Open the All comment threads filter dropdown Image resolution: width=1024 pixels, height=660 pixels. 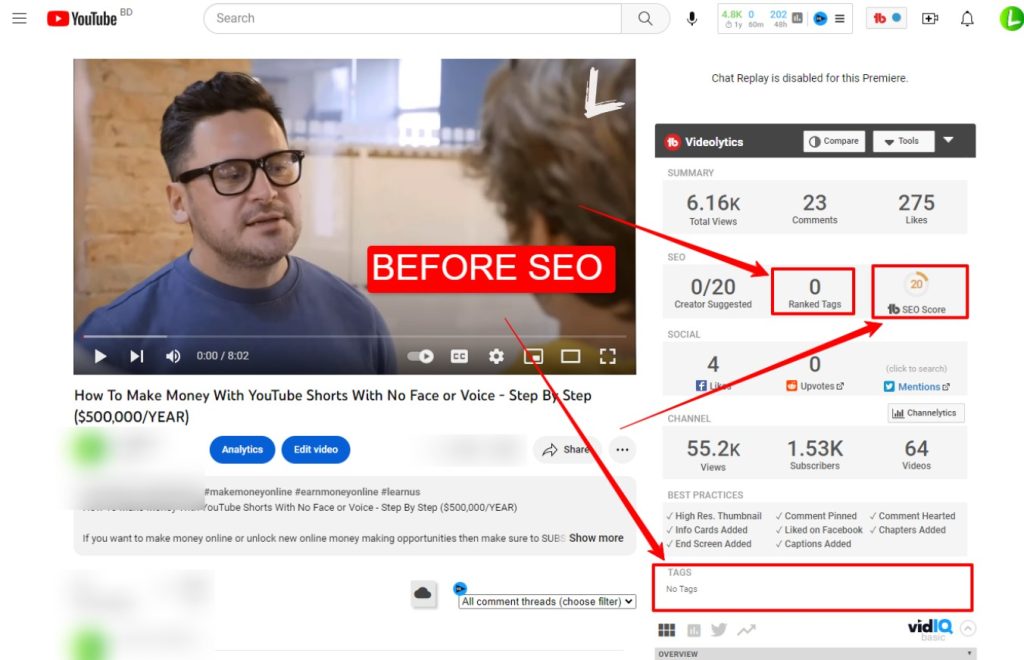[547, 601]
